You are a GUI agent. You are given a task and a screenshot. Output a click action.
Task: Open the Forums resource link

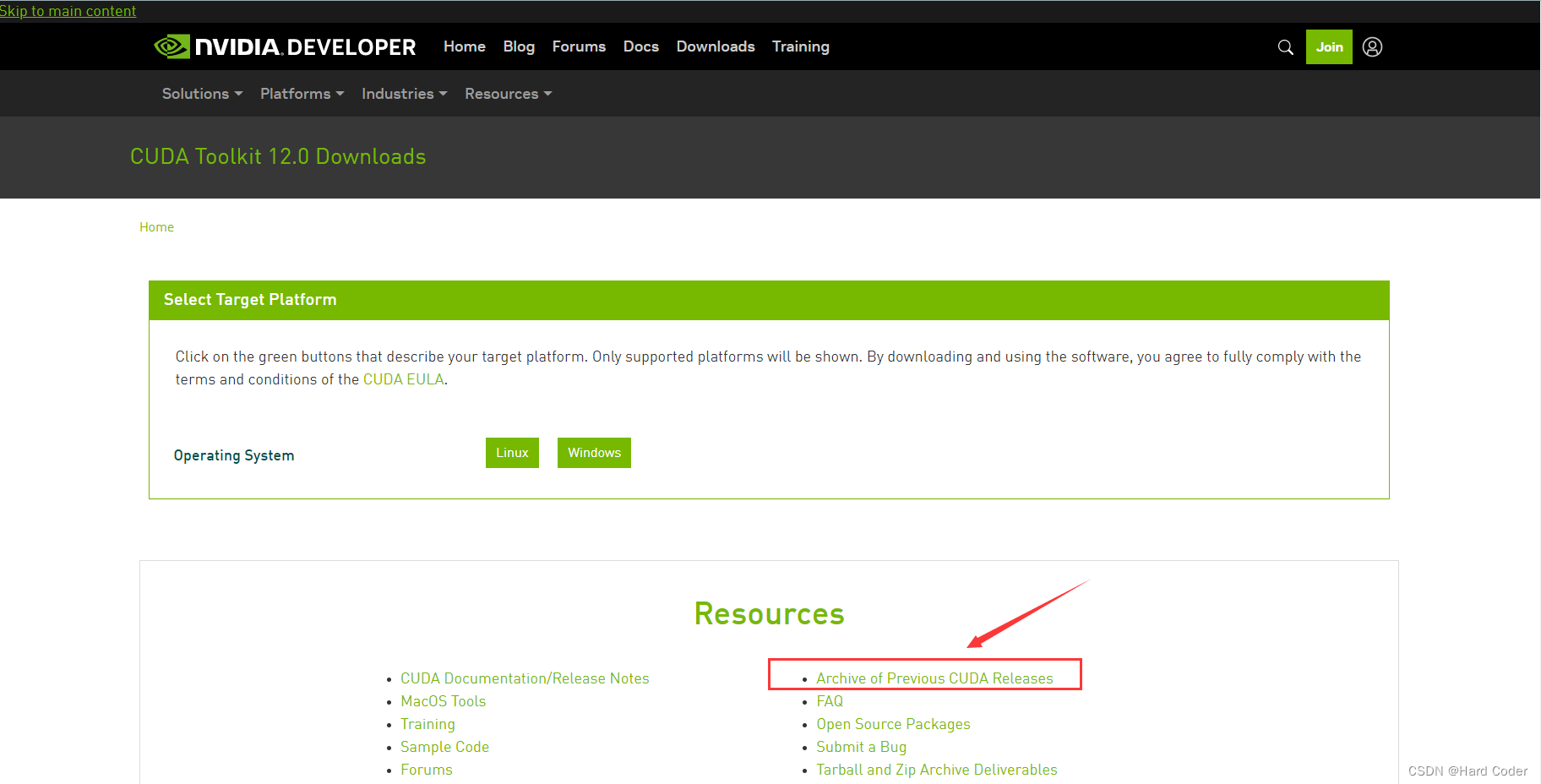[x=427, y=770]
